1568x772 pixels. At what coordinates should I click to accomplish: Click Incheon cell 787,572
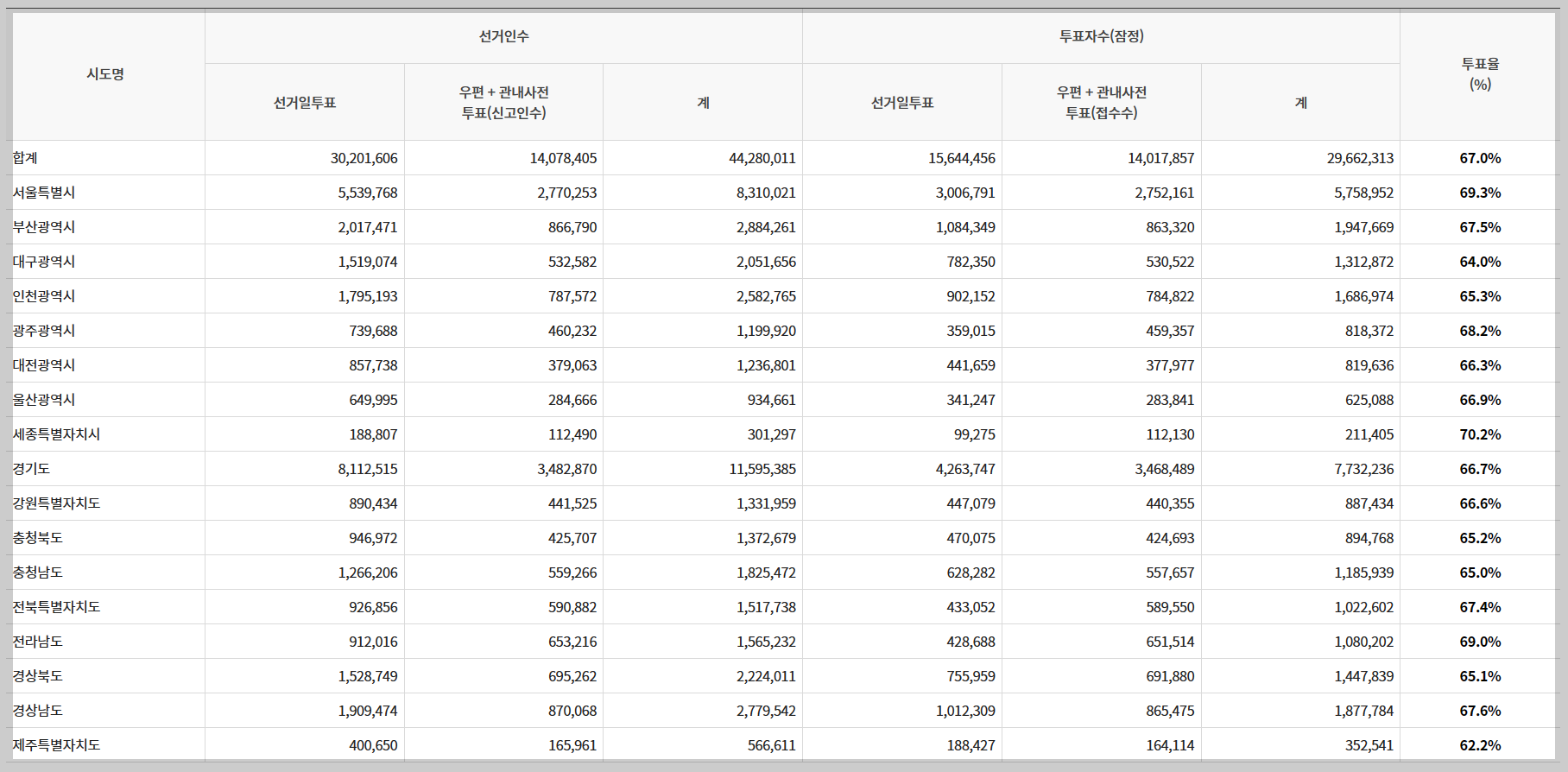pyautogui.click(x=572, y=296)
